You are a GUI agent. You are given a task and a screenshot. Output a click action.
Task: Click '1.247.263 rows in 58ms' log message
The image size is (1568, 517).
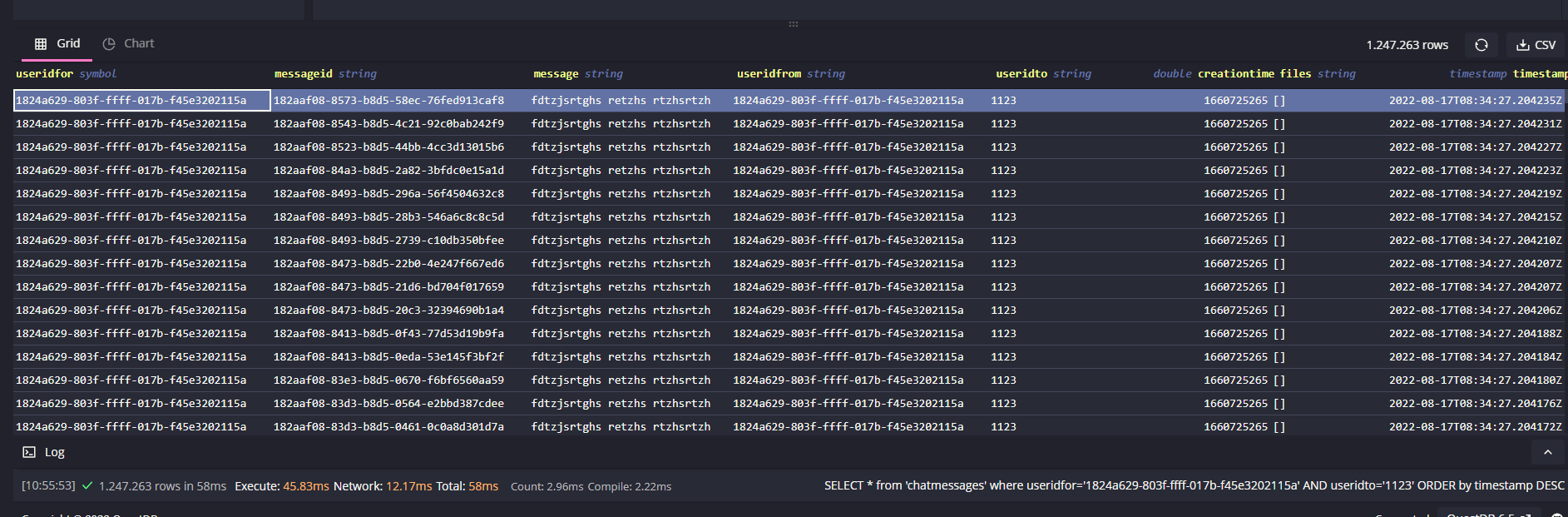(x=162, y=486)
